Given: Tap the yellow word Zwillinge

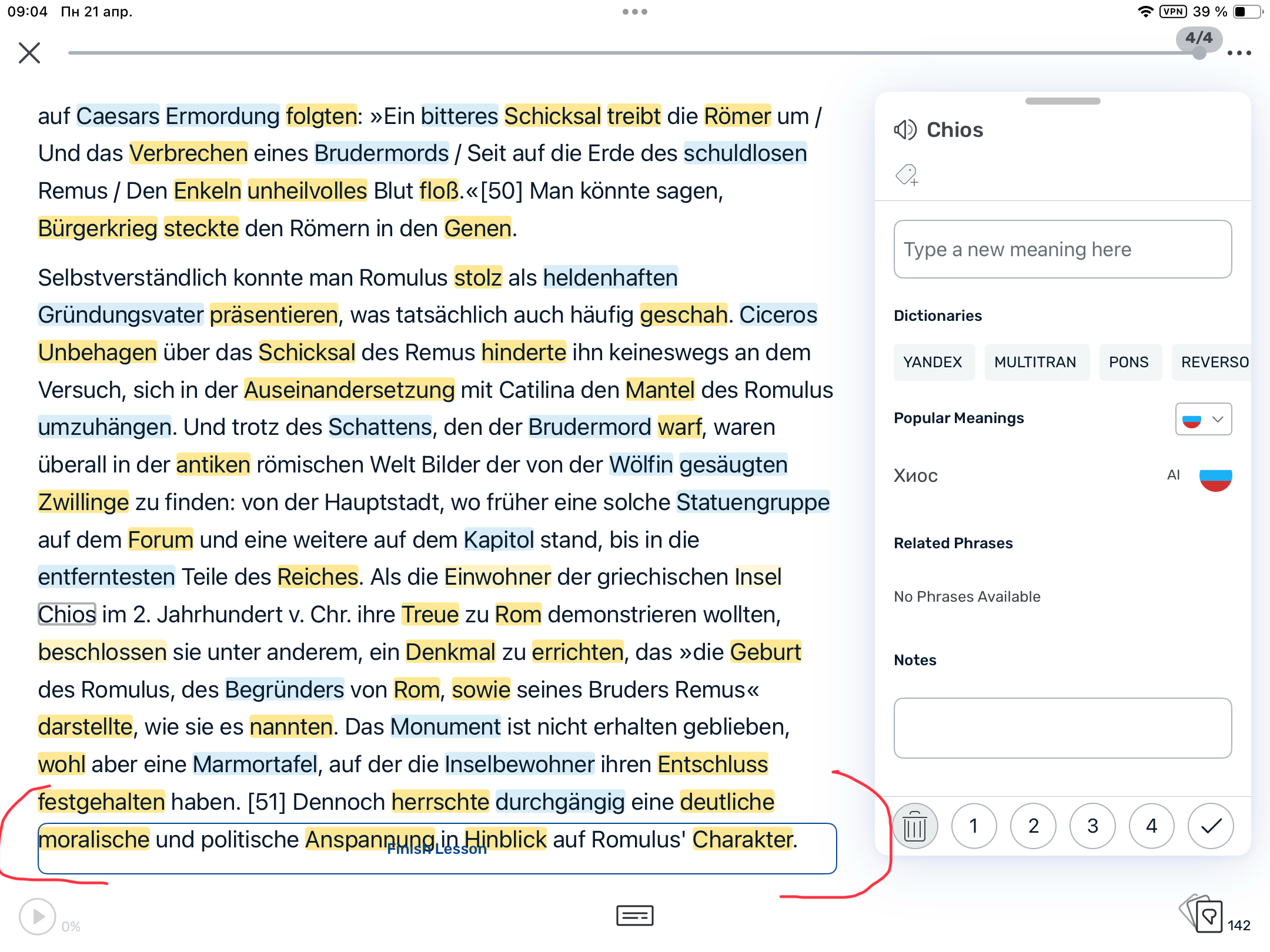Looking at the screenshot, I should tap(83, 502).
